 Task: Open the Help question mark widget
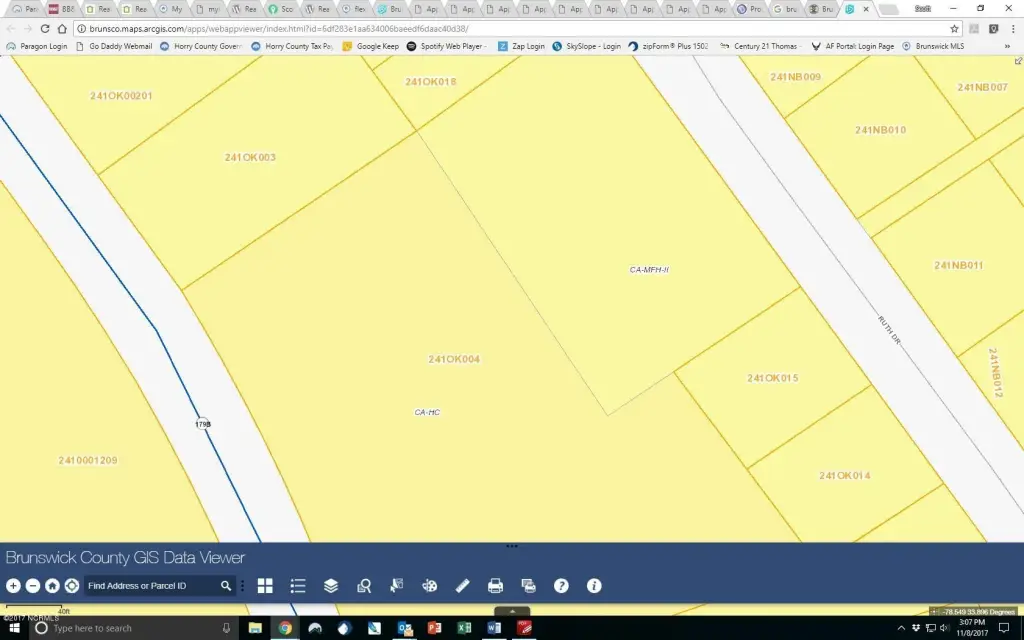pyautogui.click(x=561, y=586)
